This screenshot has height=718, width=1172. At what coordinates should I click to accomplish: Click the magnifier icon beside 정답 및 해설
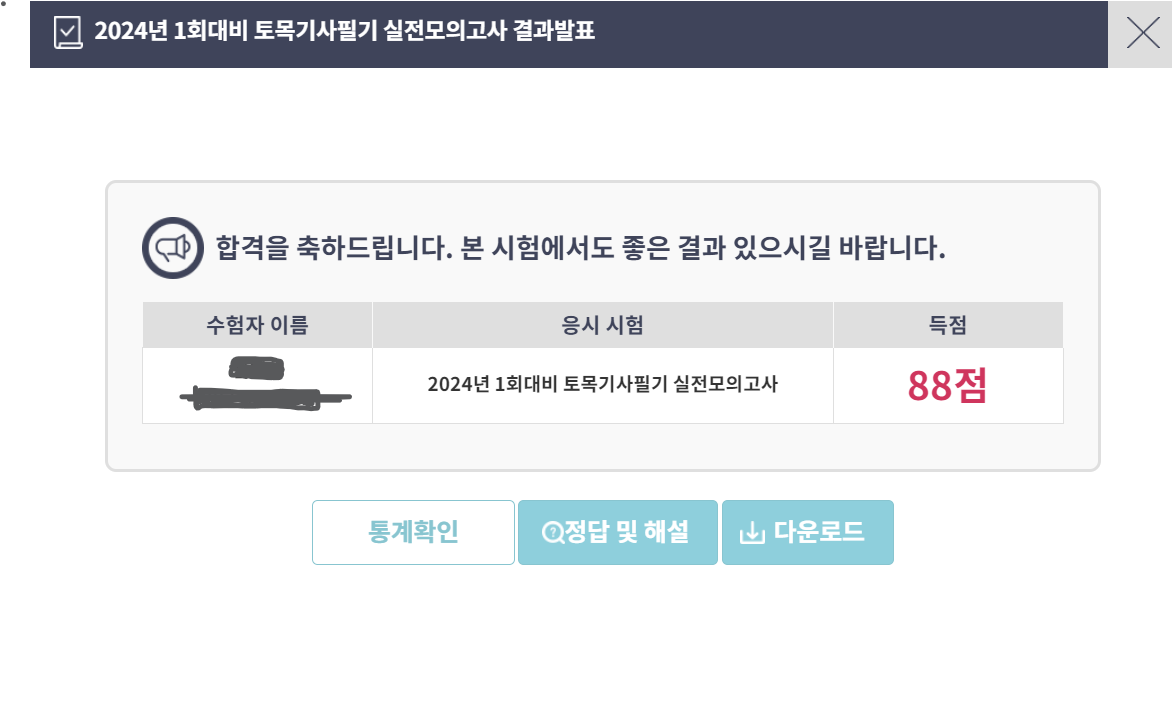coord(552,533)
